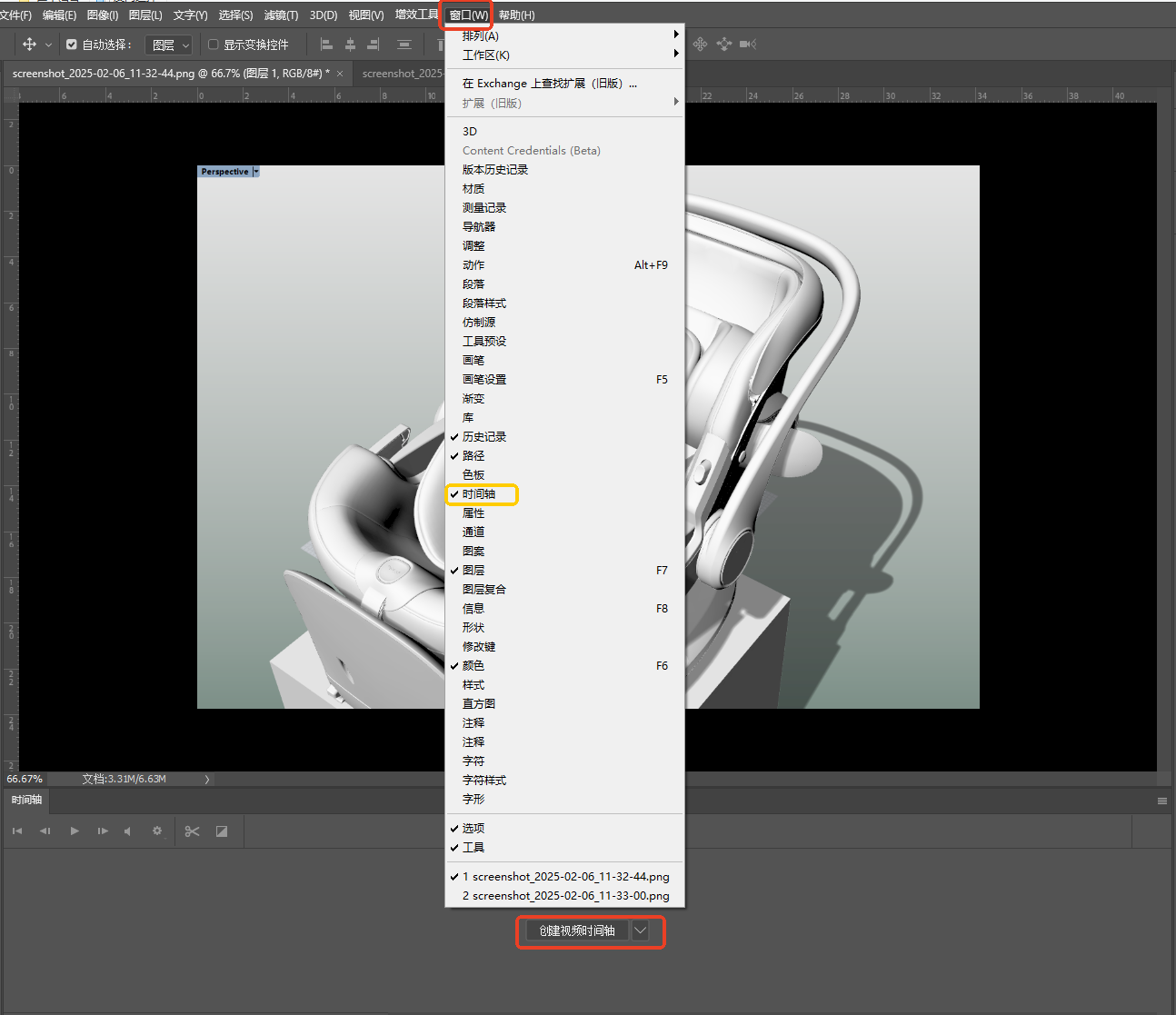This screenshot has height=1015, width=1176.
Task: Click the timeline Play button
Action: pyautogui.click(x=75, y=831)
